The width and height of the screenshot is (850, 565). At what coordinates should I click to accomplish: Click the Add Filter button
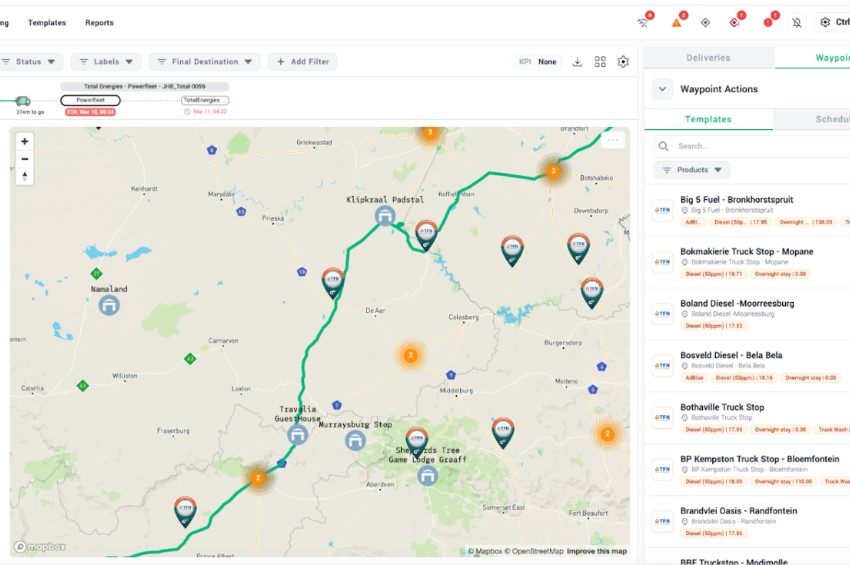pyautogui.click(x=302, y=62)
